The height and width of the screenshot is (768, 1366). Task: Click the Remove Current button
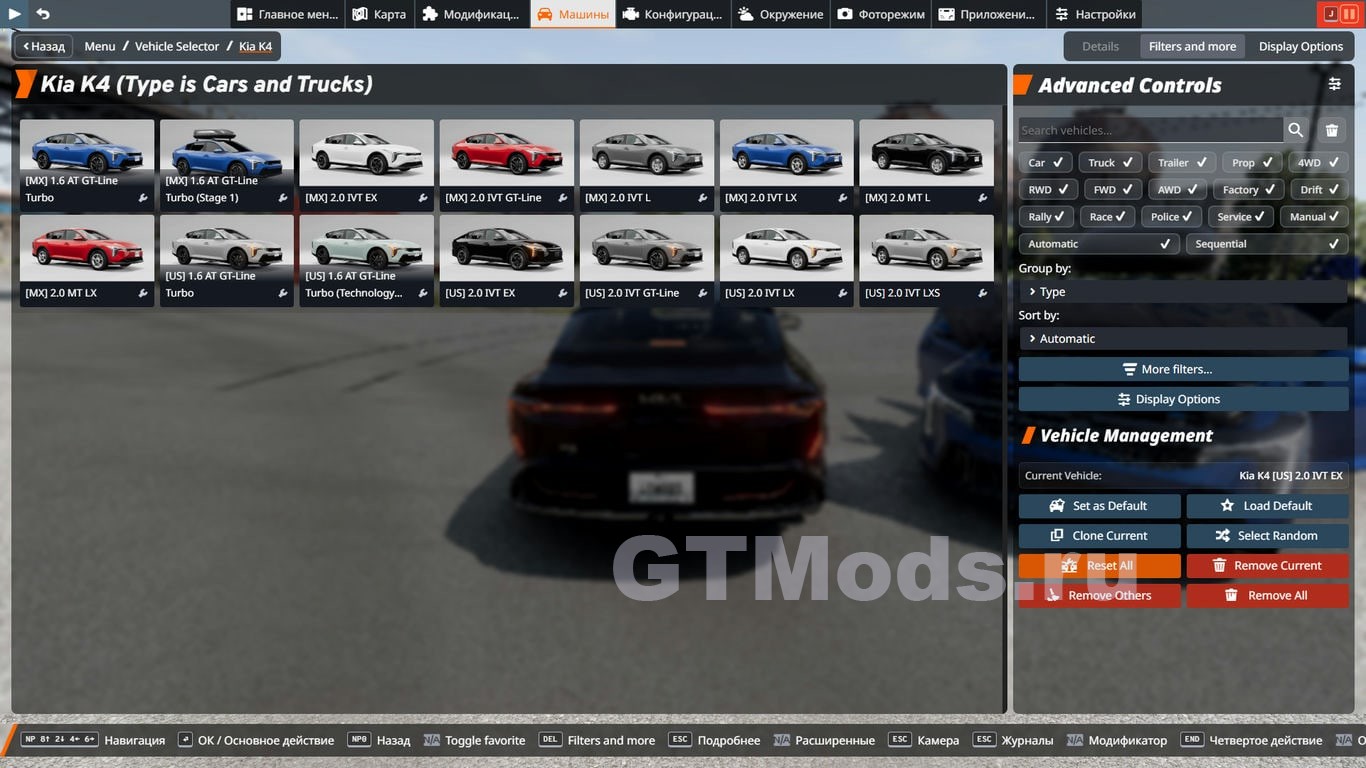click(x=1267, y=566)
